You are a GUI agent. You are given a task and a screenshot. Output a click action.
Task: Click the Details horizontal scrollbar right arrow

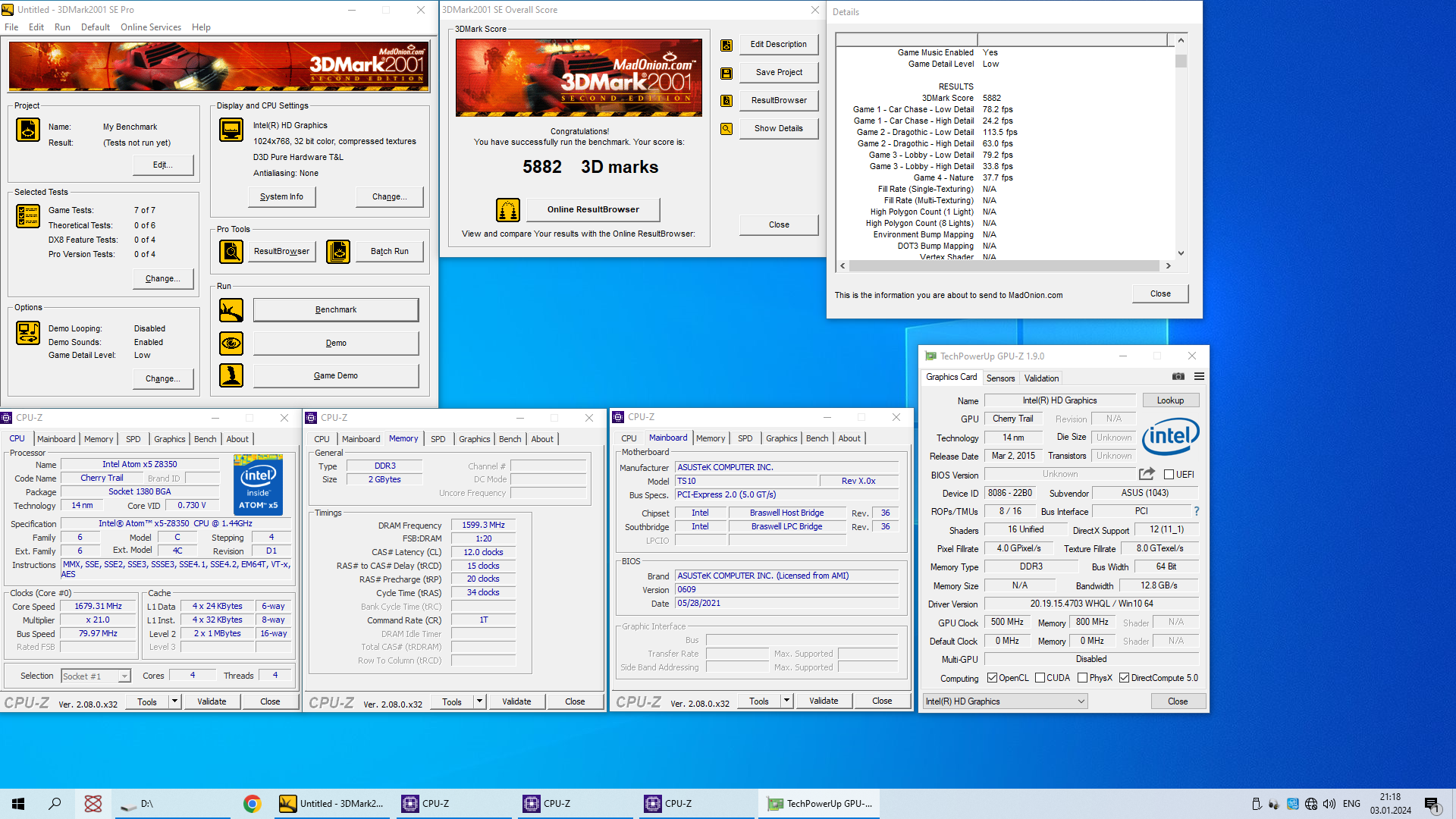tap(1168, 265)
